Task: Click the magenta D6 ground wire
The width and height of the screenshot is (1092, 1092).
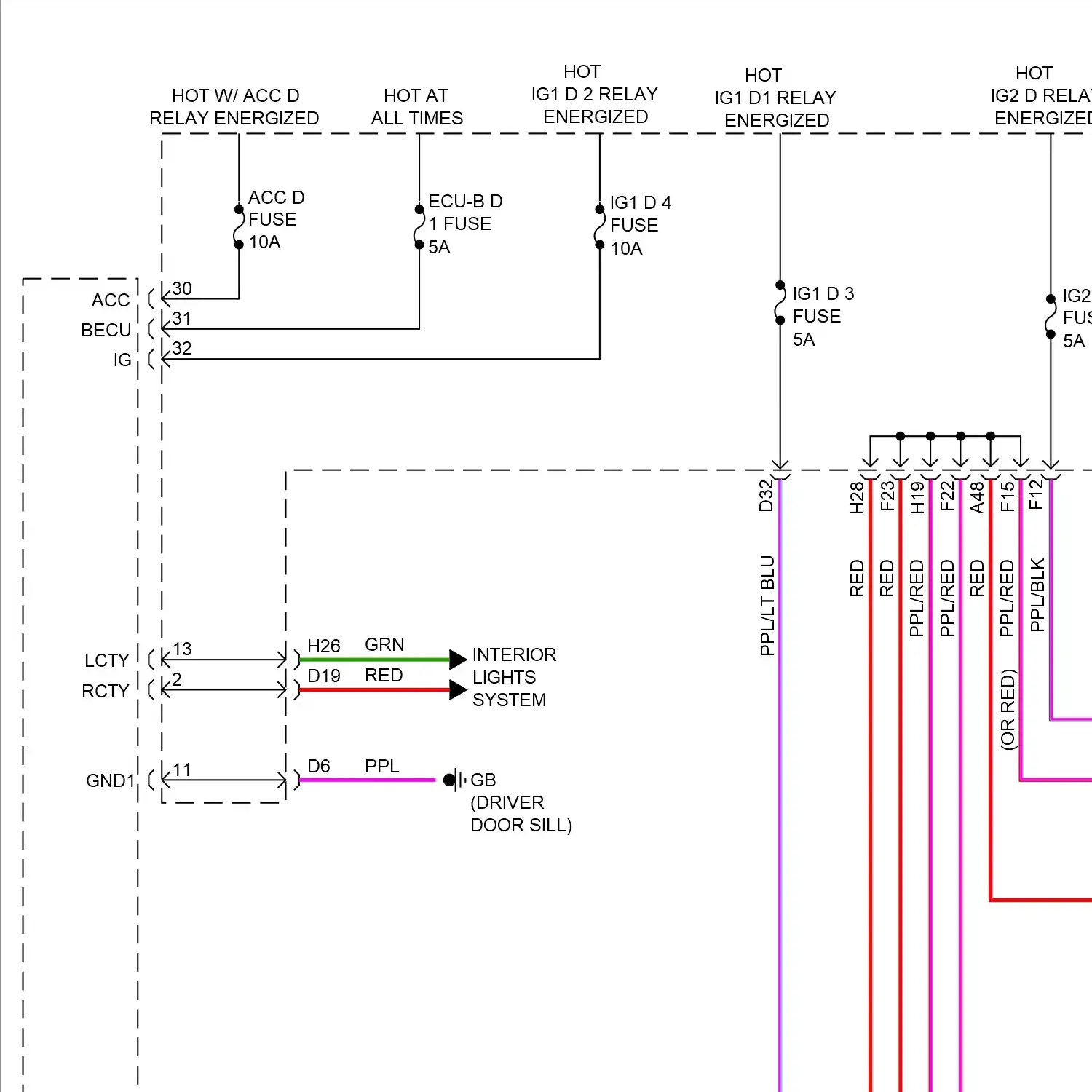Action: 367,780
